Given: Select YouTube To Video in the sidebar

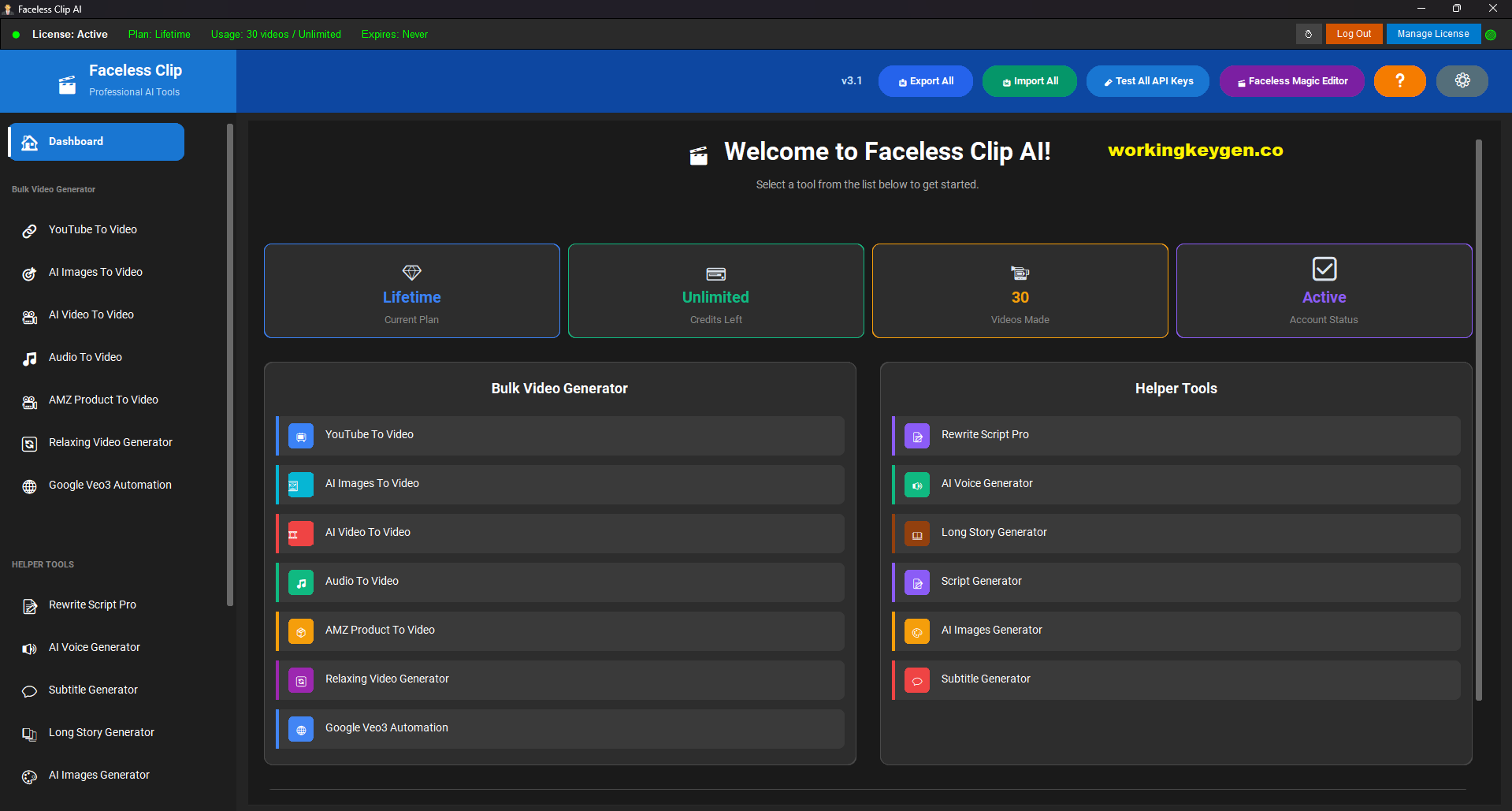Looking at the screenshot, I should [92, 229].
